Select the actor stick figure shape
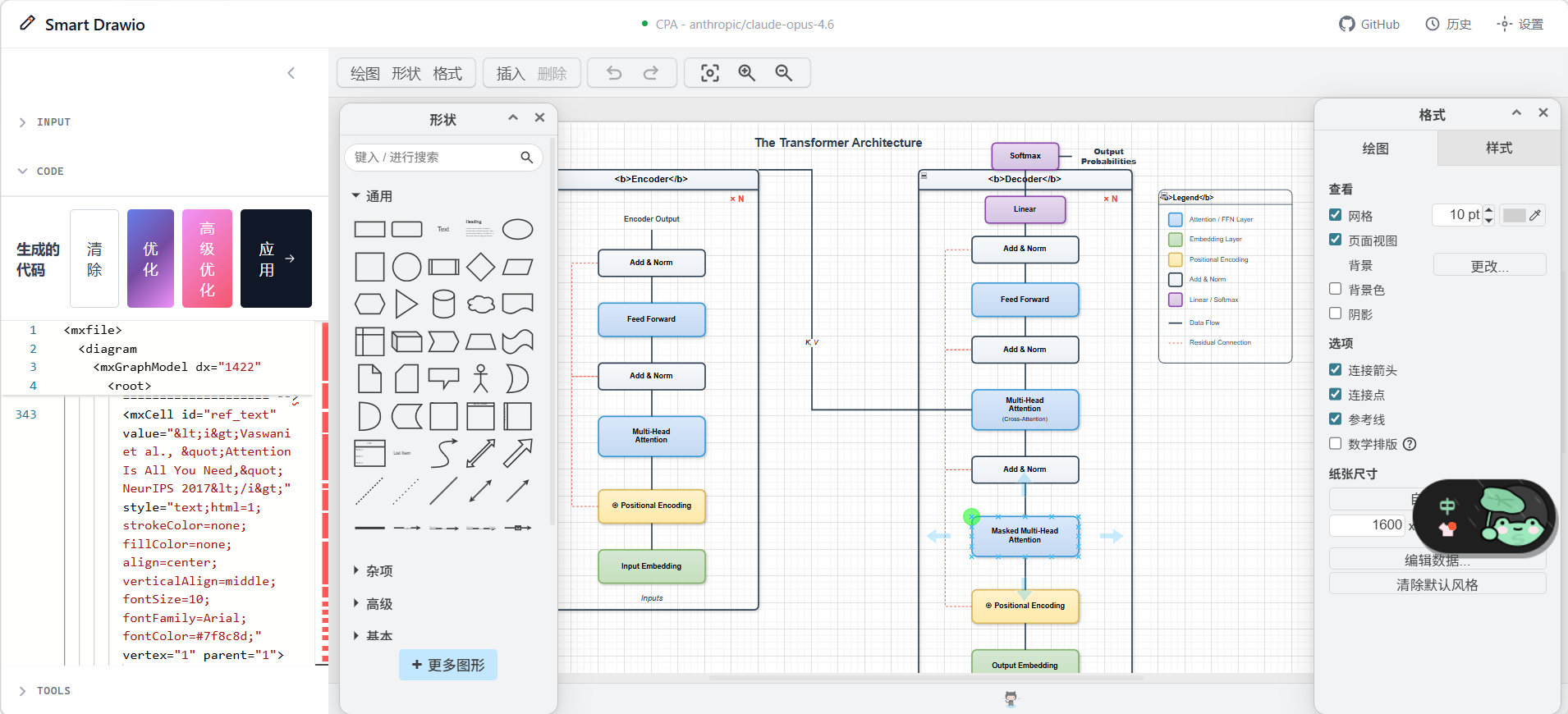 pos(480,378)
